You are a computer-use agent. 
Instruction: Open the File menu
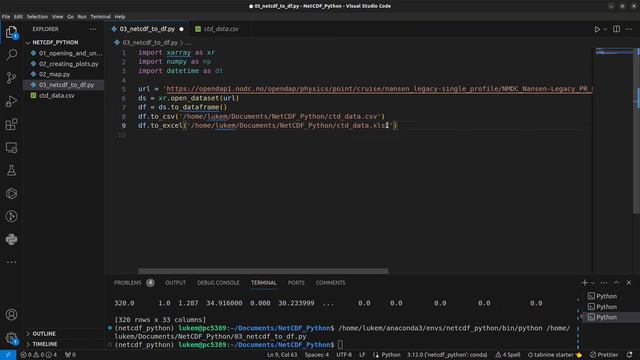6,17
